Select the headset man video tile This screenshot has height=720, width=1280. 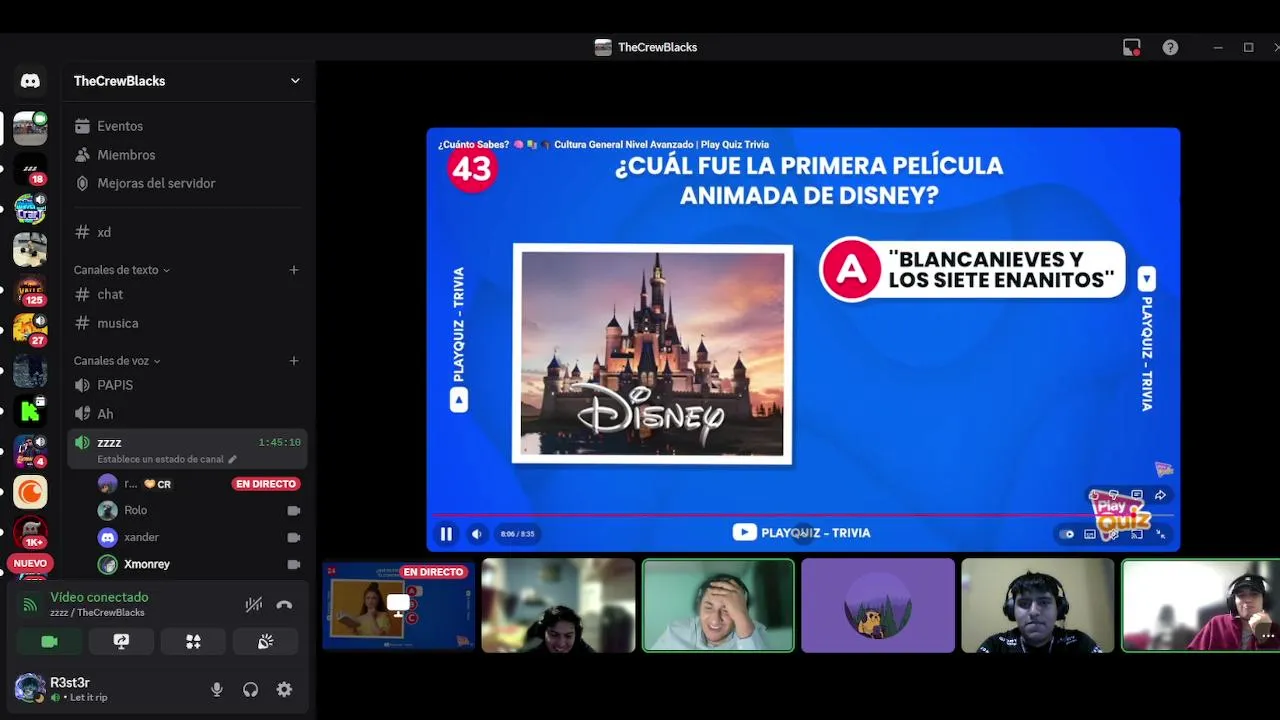tap(1038, 606)
